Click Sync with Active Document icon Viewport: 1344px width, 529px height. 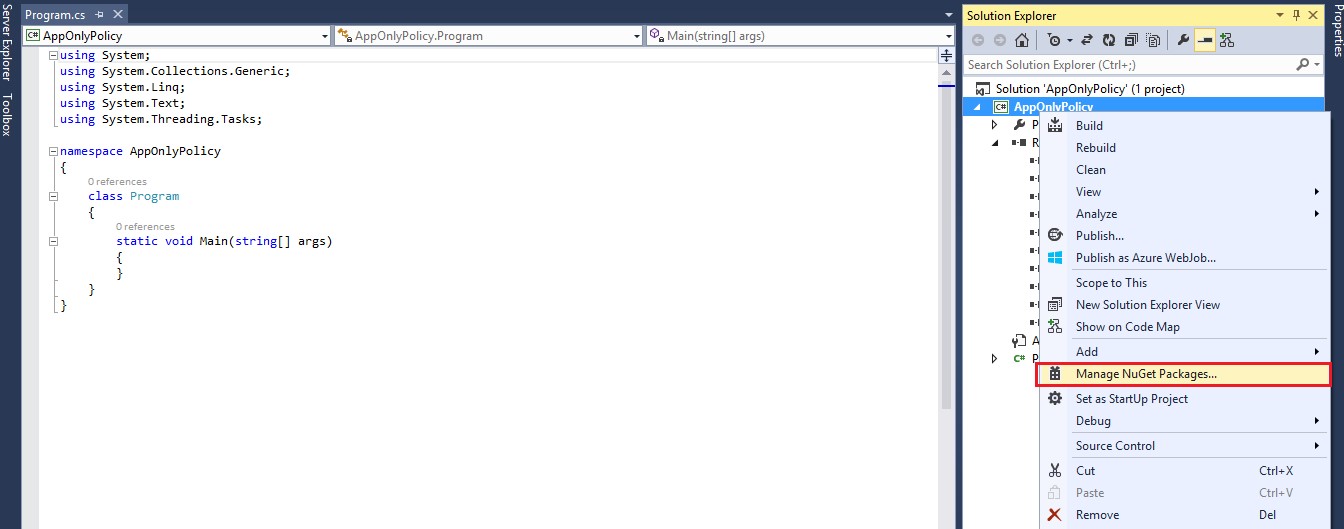click(1087, 41)
